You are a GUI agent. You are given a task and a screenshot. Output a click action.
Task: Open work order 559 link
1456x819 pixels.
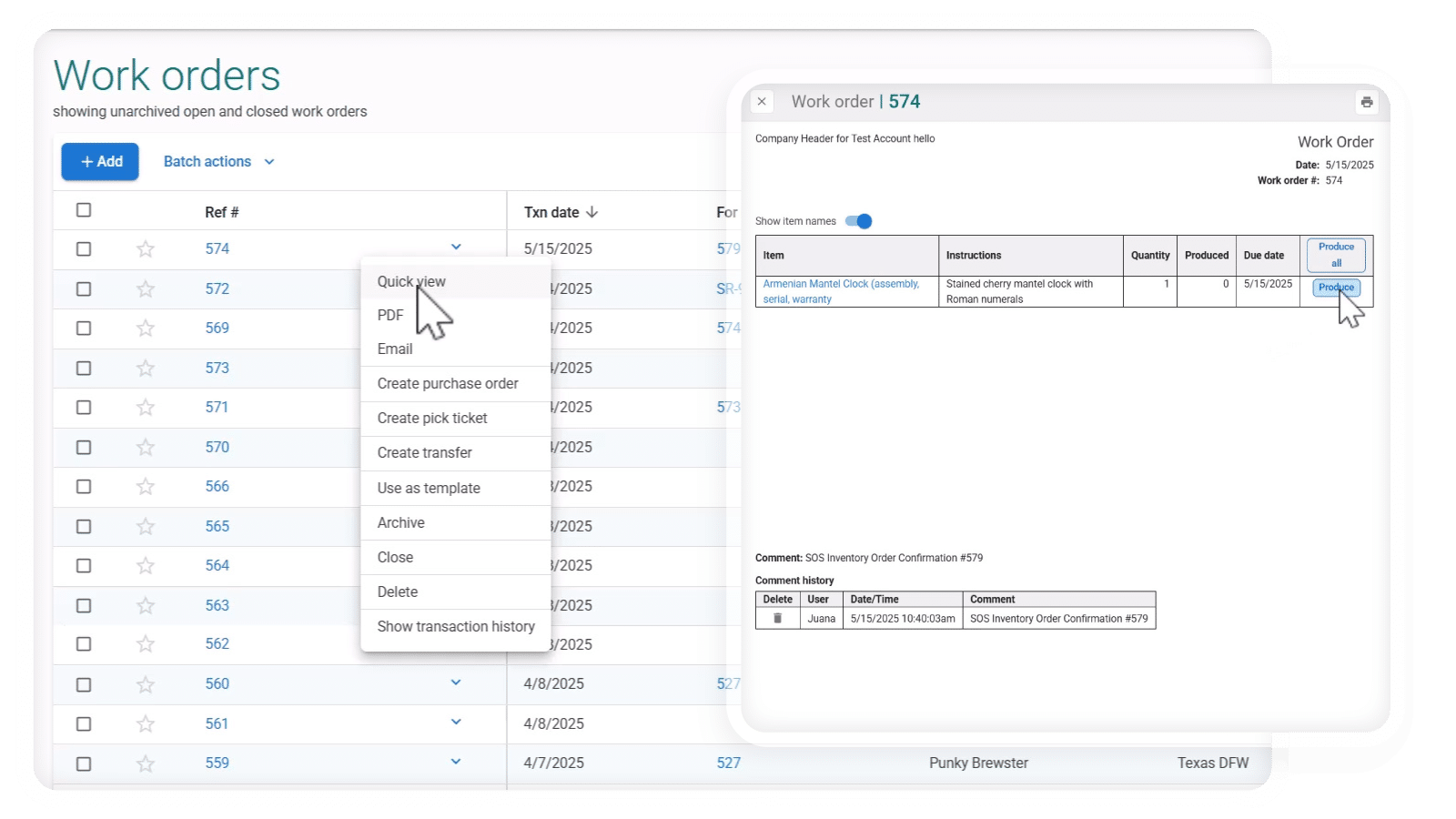click(x=217, y=763)
